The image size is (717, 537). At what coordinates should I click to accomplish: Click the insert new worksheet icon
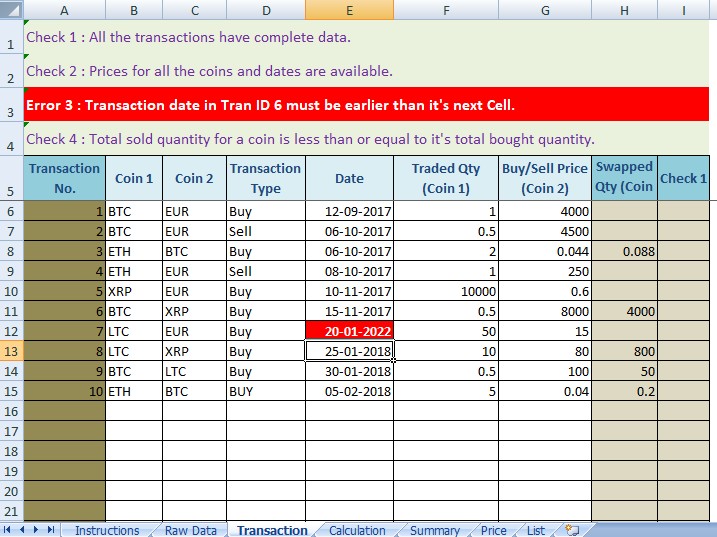[x=572, y=530]
